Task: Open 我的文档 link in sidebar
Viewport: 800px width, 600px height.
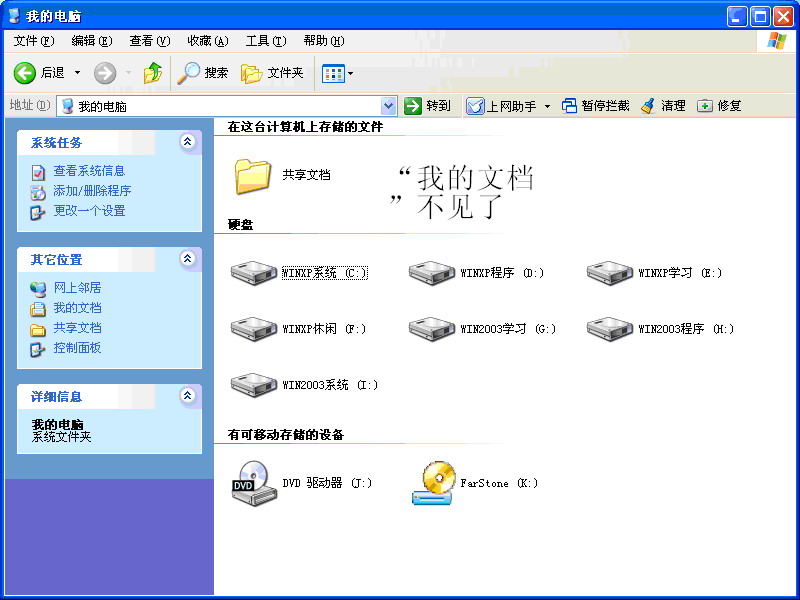Action: pyautogui.click(x=78, y=308)
